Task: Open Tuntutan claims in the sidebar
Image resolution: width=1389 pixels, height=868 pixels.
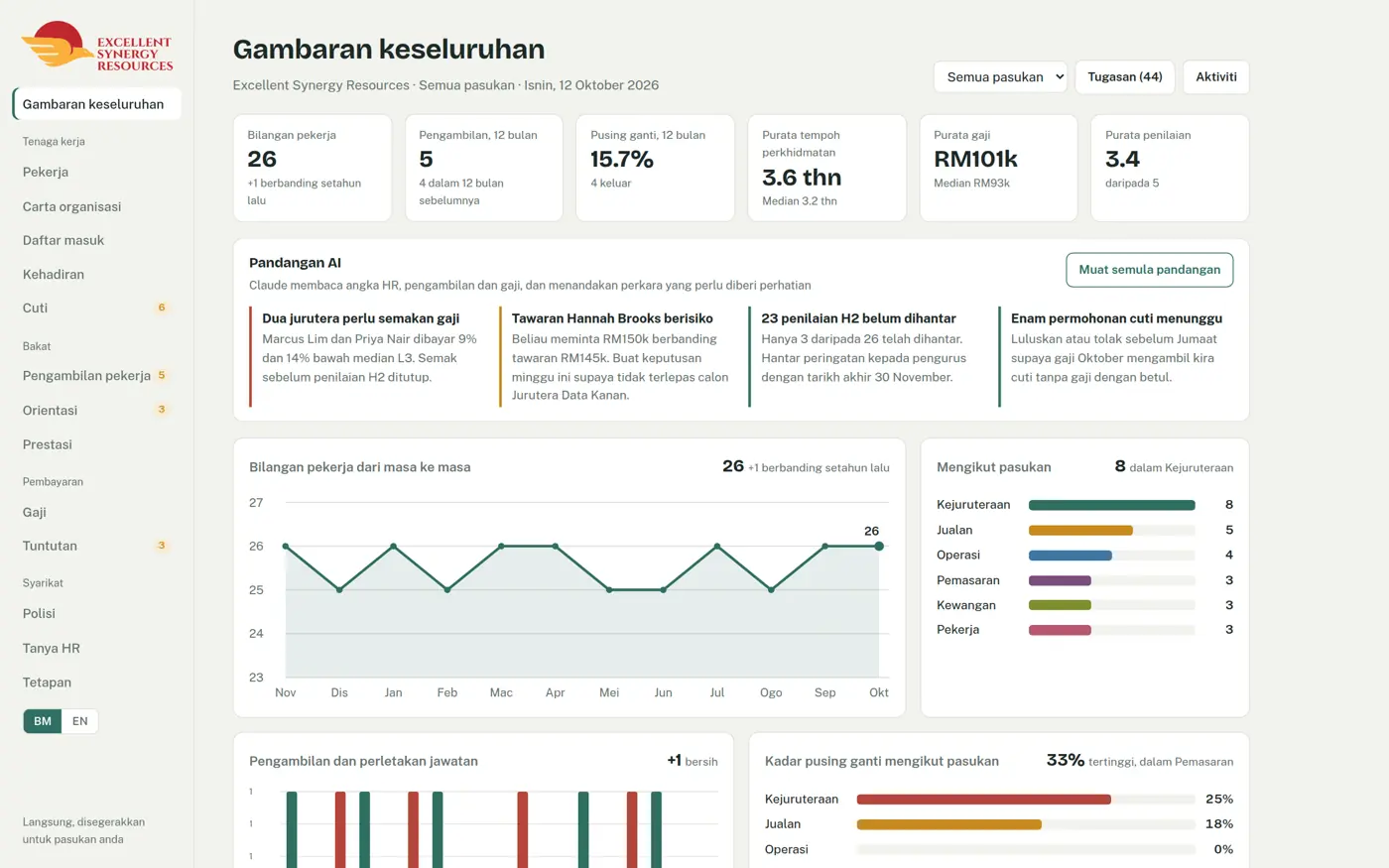Action: click(x=96, y=546)
